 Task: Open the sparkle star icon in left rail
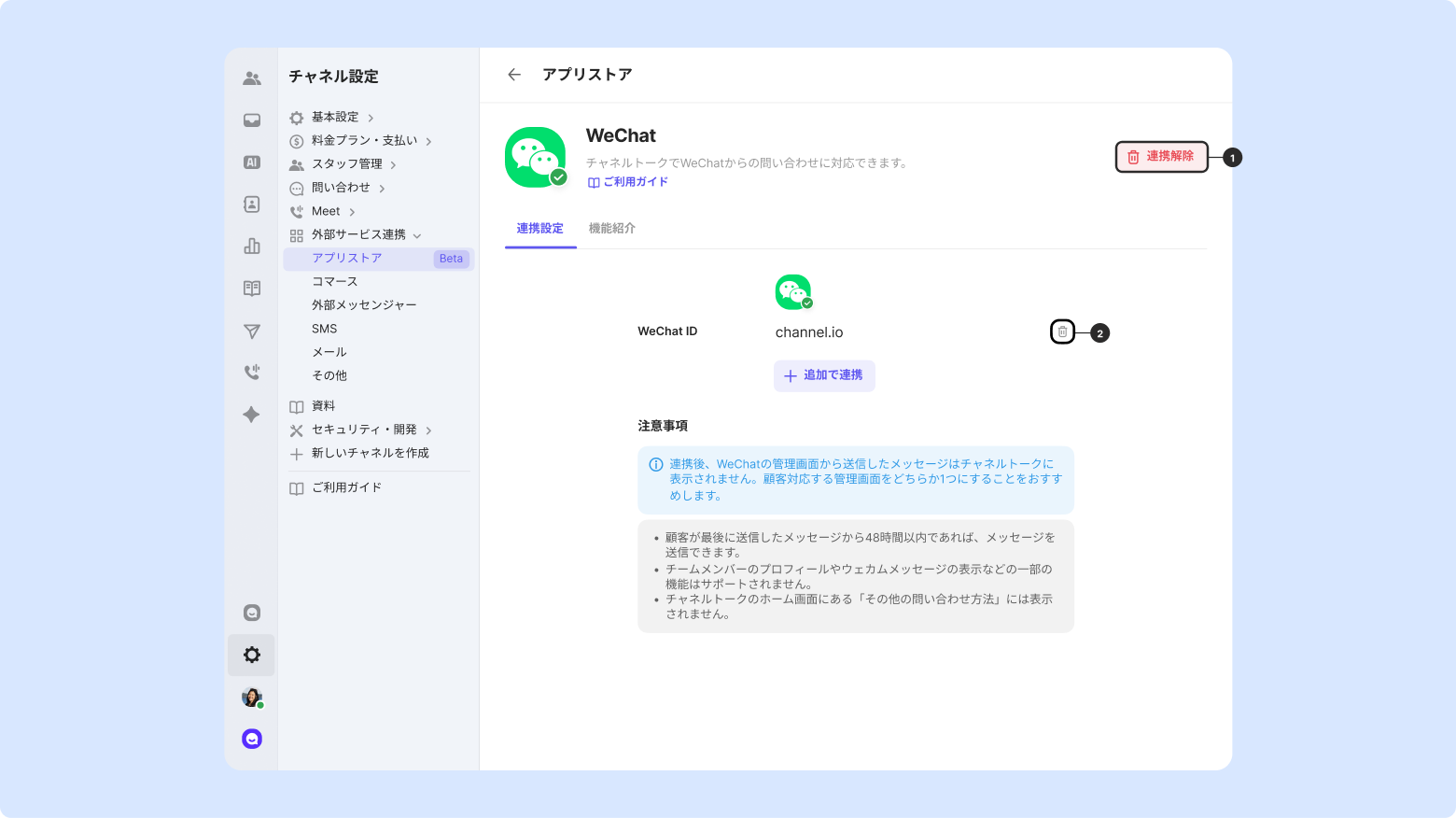pos(251,415)
